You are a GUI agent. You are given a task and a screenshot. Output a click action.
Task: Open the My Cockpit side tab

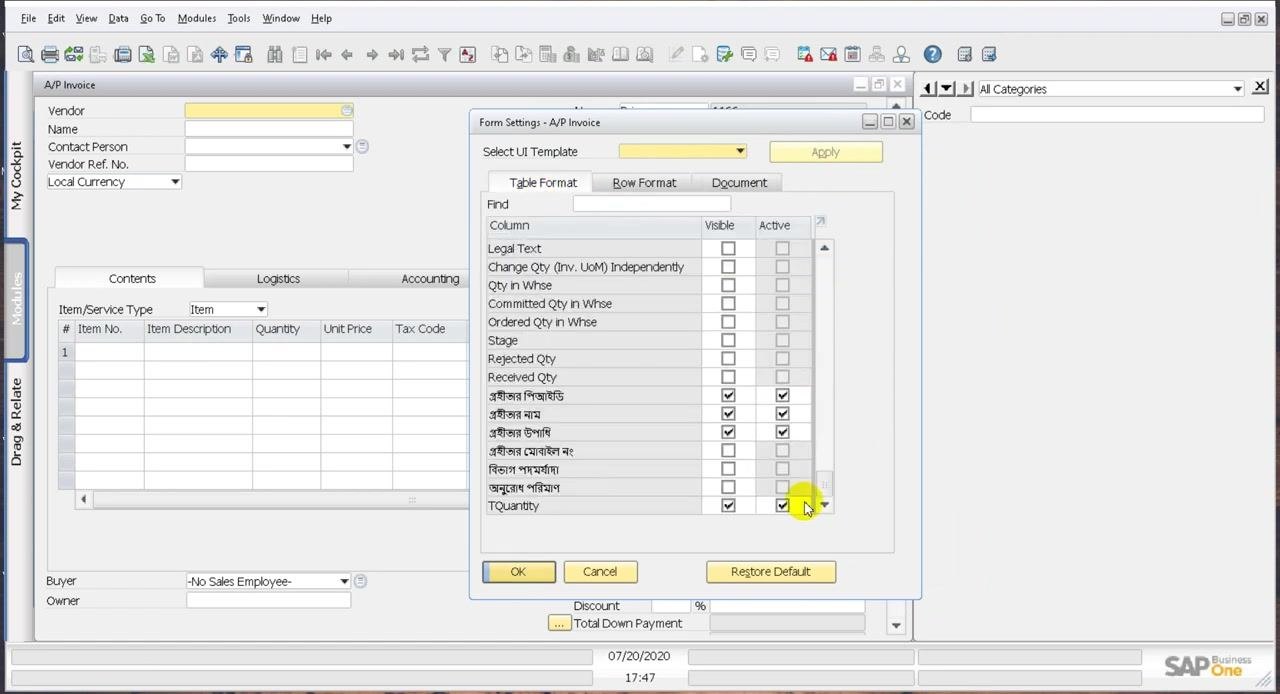[x=16, y=175]
